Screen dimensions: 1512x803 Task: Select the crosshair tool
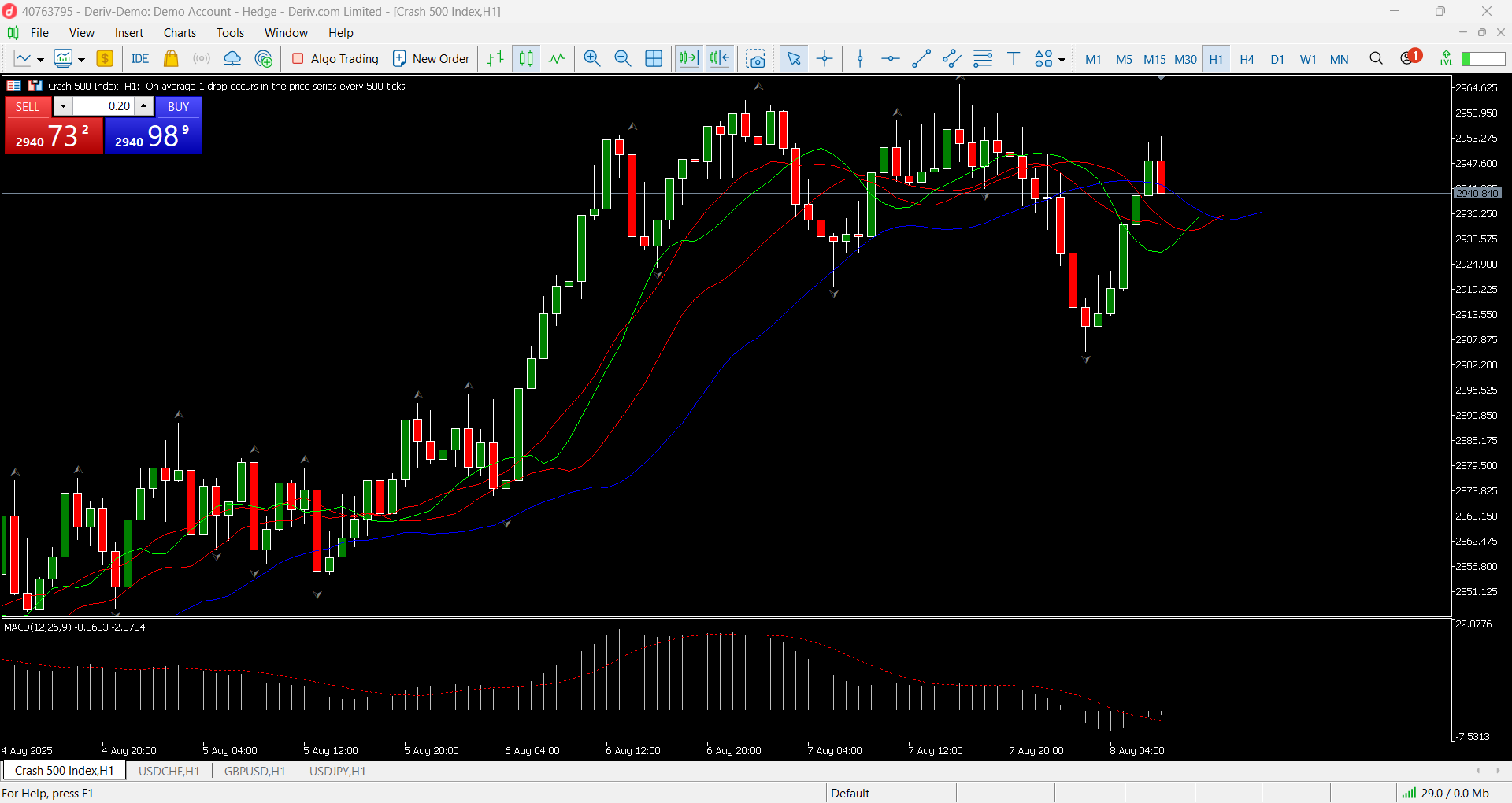click(x=825, y=59)
